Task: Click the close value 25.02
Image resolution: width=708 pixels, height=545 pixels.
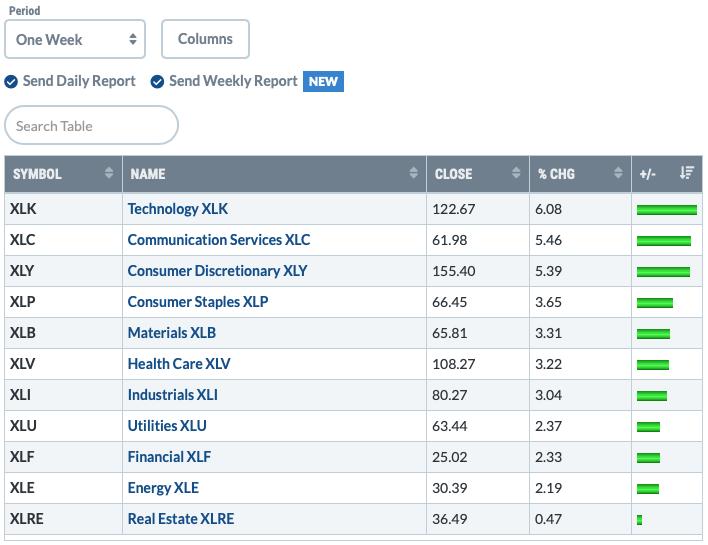Action: [449, 457]
